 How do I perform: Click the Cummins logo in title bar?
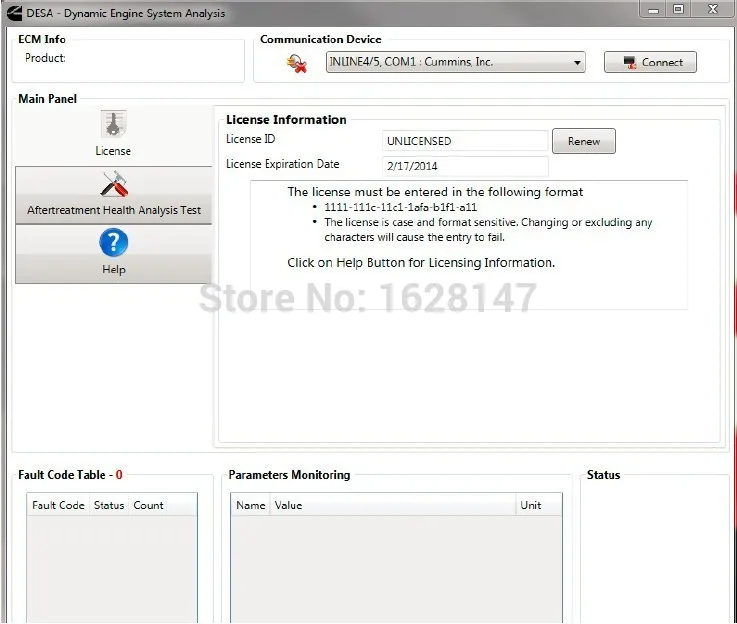[14, 13]
